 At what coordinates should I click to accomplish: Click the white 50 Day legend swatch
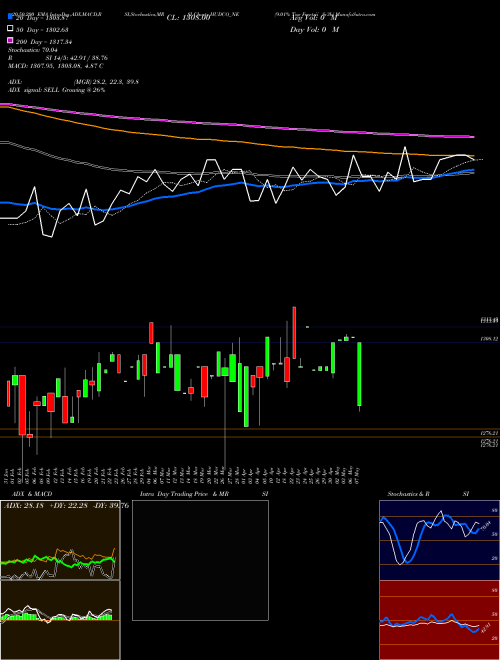click(x=10, y=29)
